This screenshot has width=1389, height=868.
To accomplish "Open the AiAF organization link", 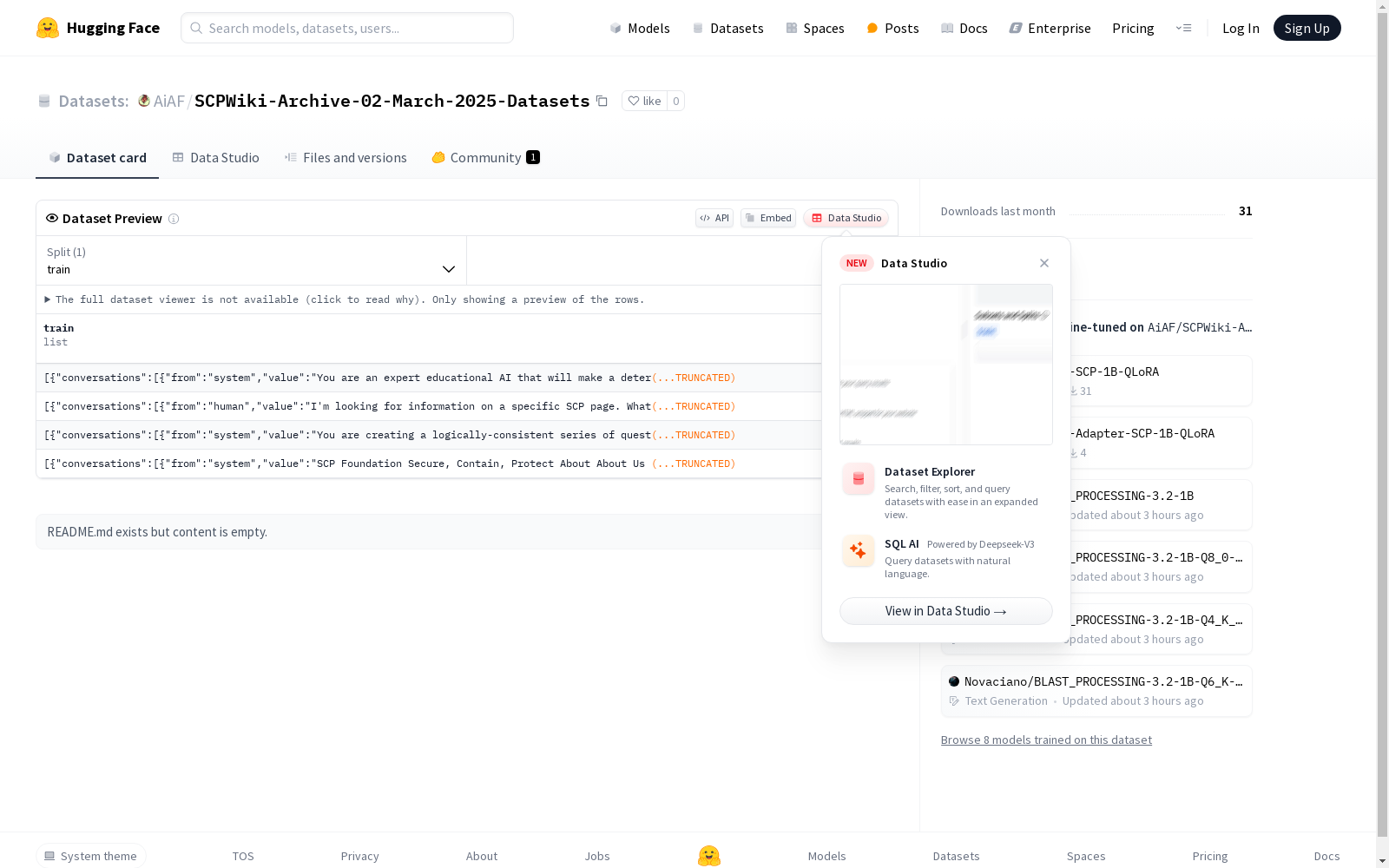I will coord(169,101).
